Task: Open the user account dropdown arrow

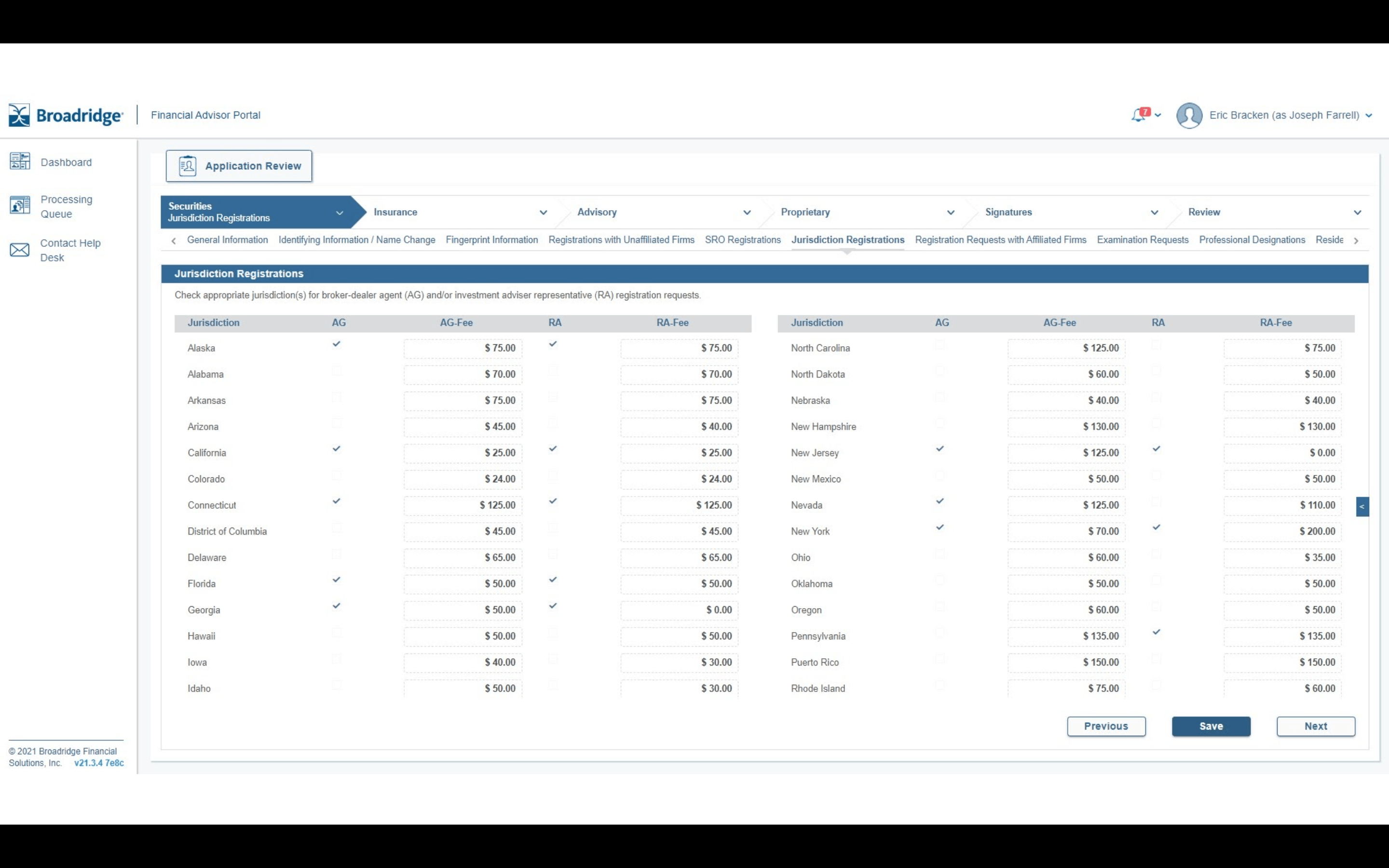Action: point(1368,115)
